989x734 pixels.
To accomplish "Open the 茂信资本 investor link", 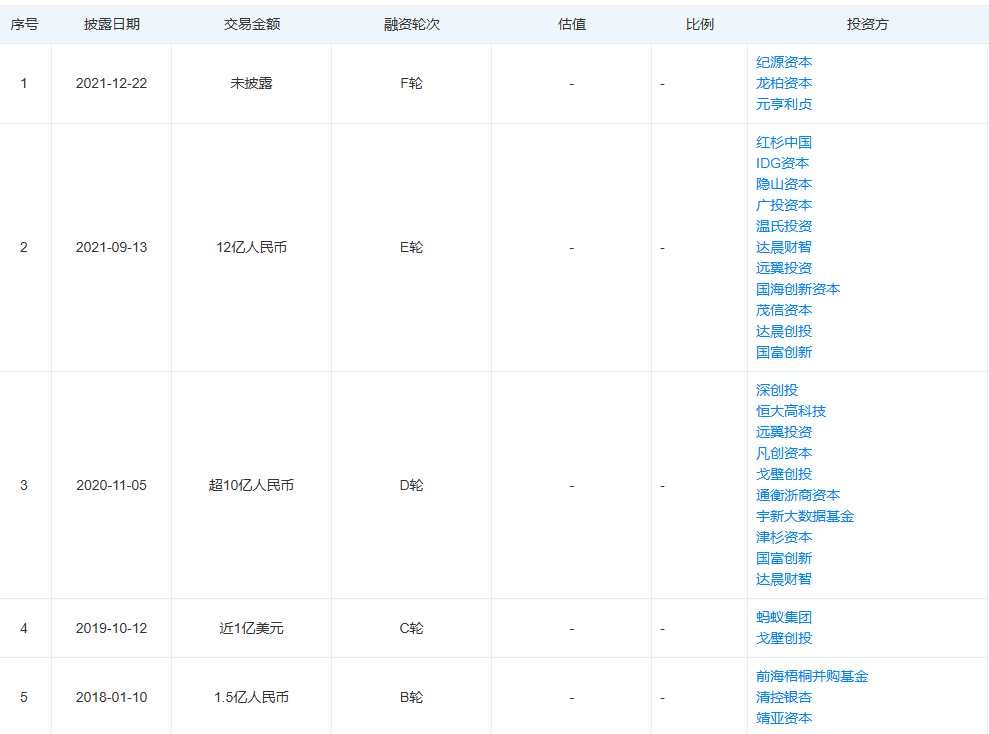I will 783,310.
